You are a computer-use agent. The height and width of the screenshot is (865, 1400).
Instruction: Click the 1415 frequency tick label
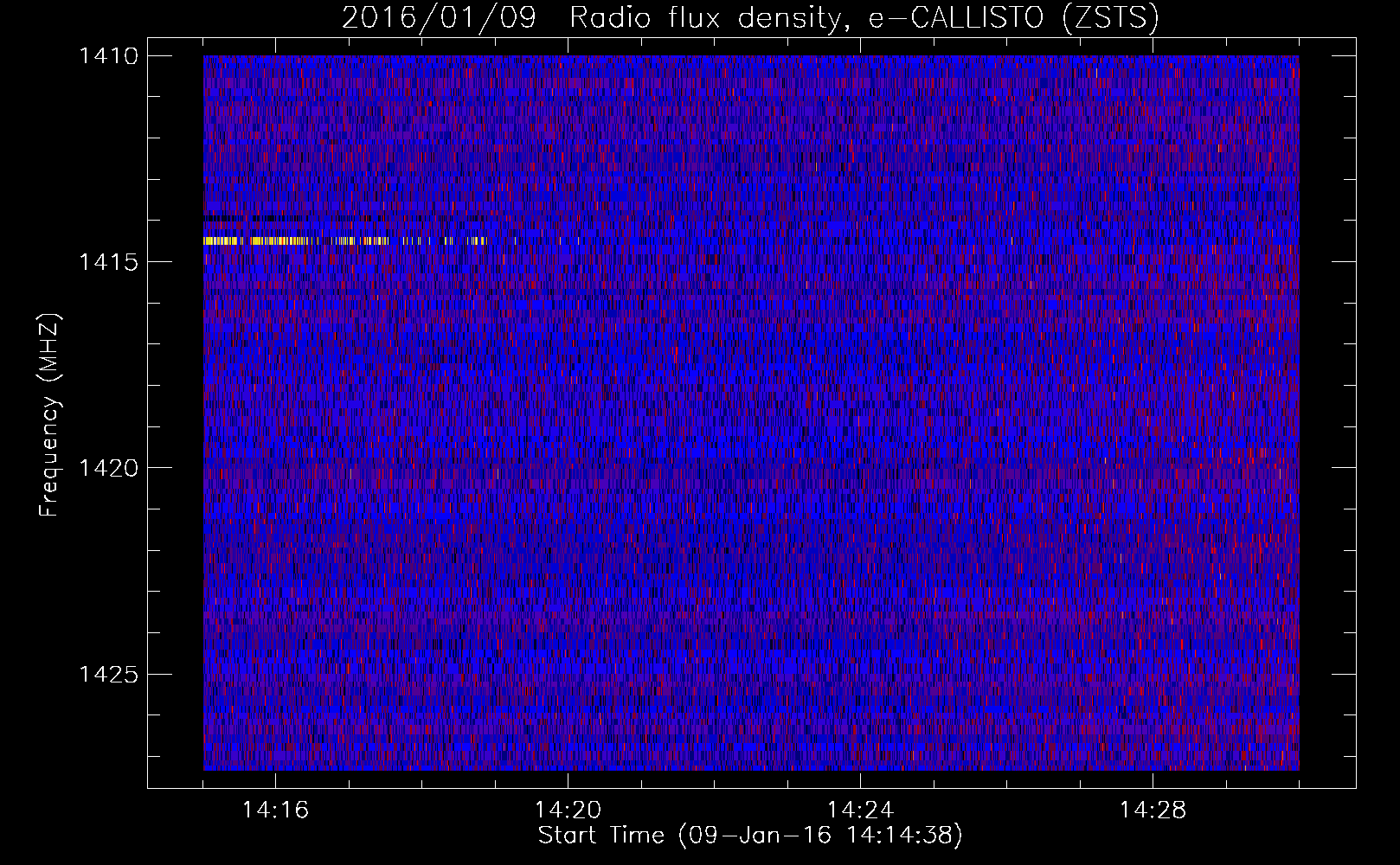(108, 262)
